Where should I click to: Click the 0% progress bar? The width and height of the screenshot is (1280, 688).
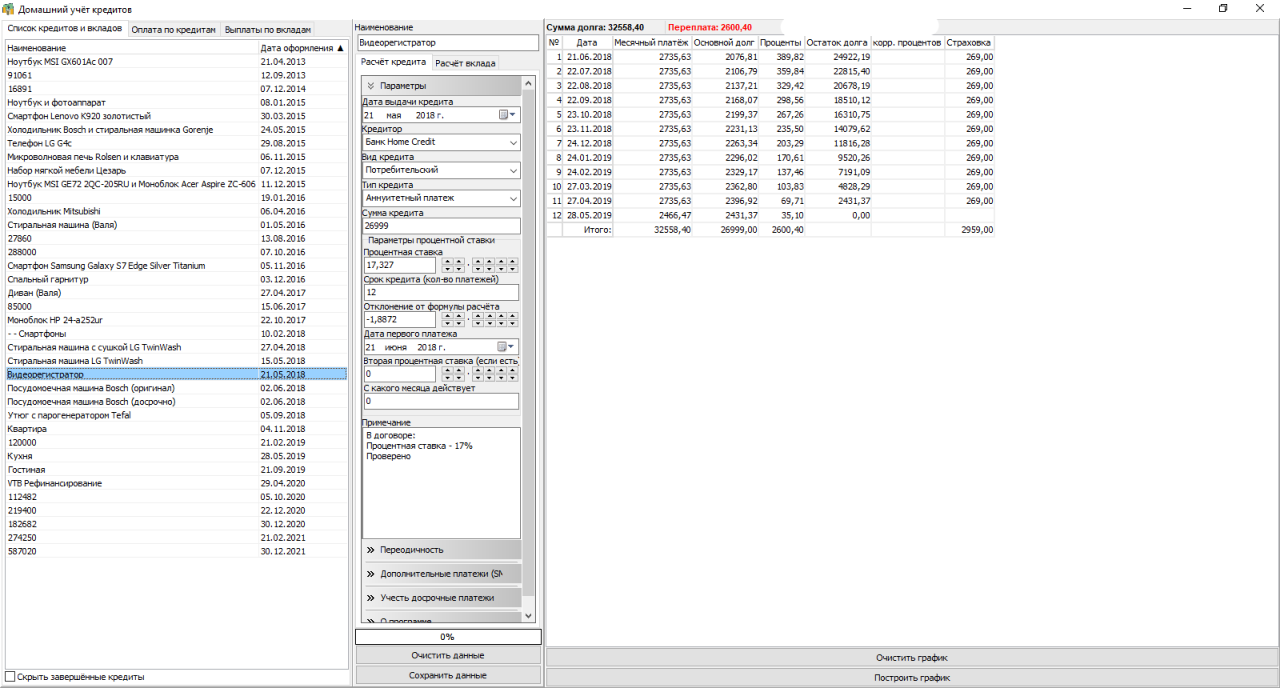click(x=447, y=637)
